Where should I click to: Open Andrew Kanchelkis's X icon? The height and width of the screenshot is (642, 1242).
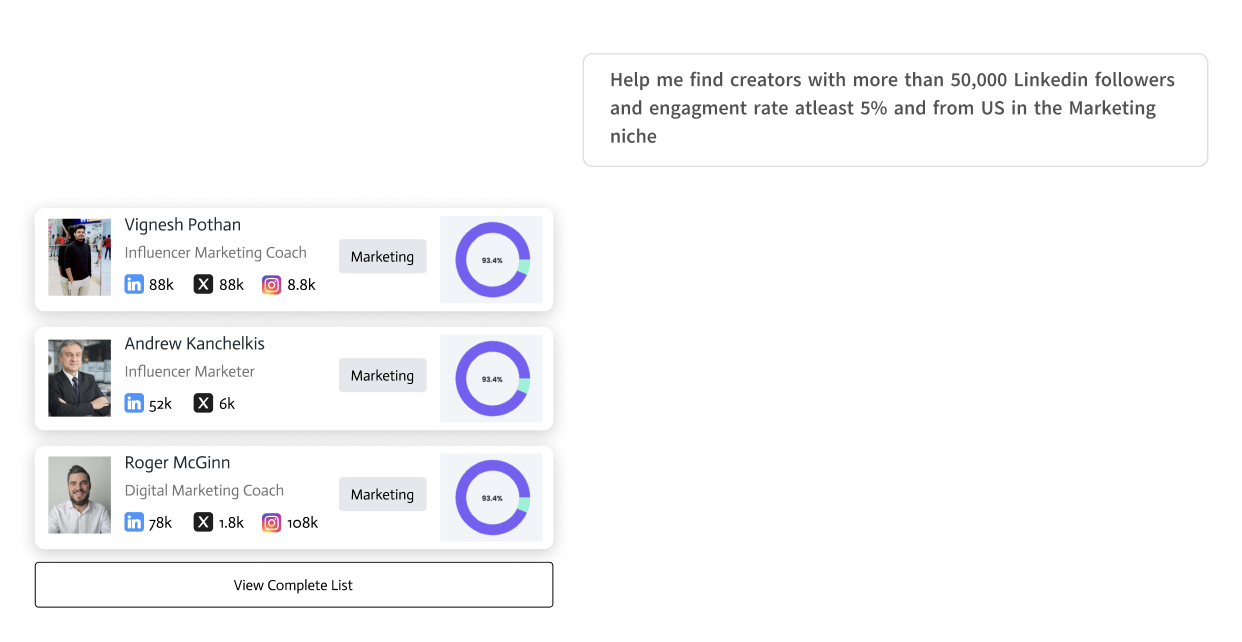coord(203,403)
